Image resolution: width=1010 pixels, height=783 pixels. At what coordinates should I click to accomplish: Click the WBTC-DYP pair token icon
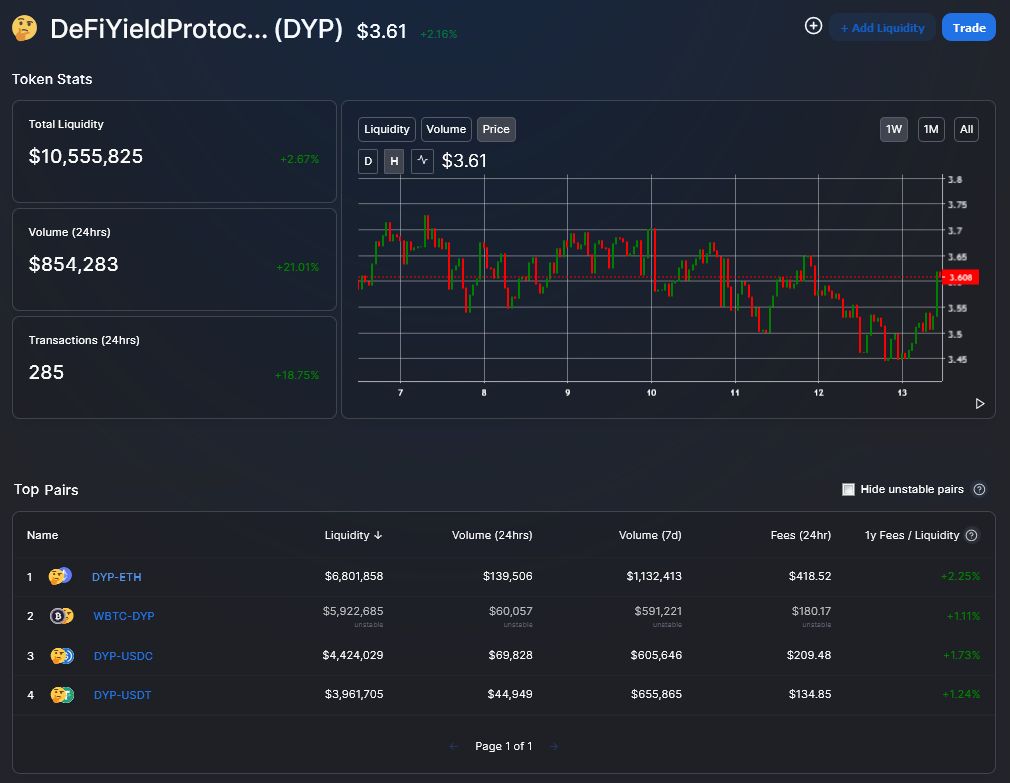[x=61, y=616]
